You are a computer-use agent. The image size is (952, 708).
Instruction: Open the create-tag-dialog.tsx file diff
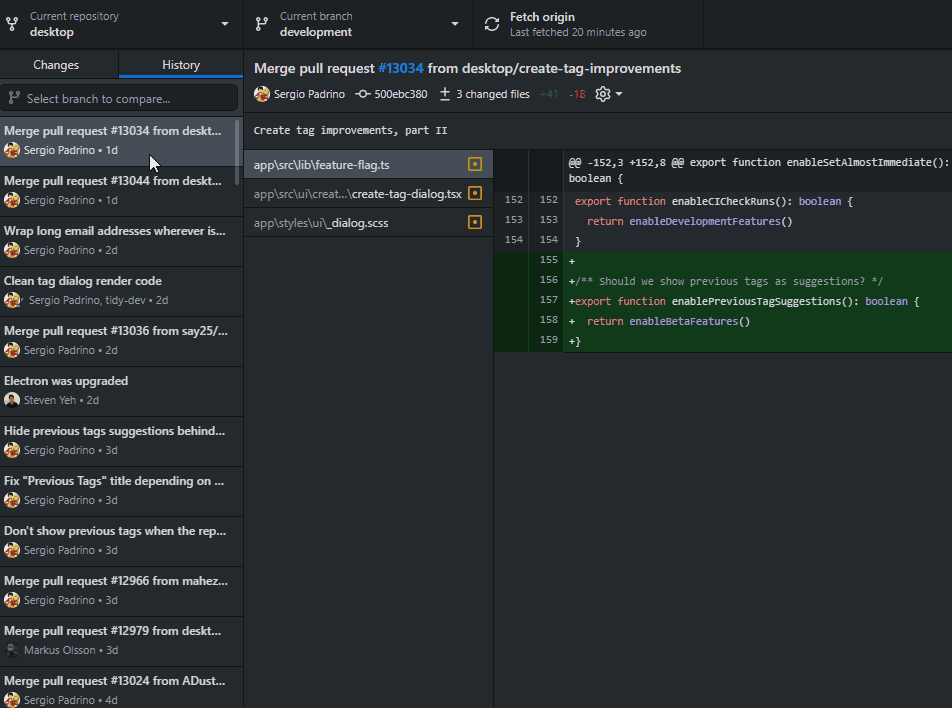tap(369, 194)
